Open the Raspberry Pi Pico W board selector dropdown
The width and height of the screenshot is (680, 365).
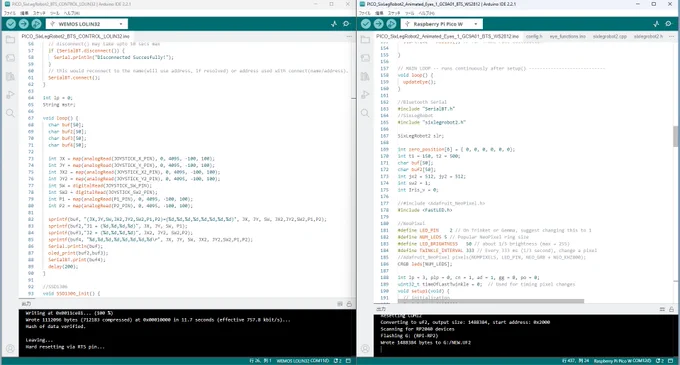pos(441,24)
